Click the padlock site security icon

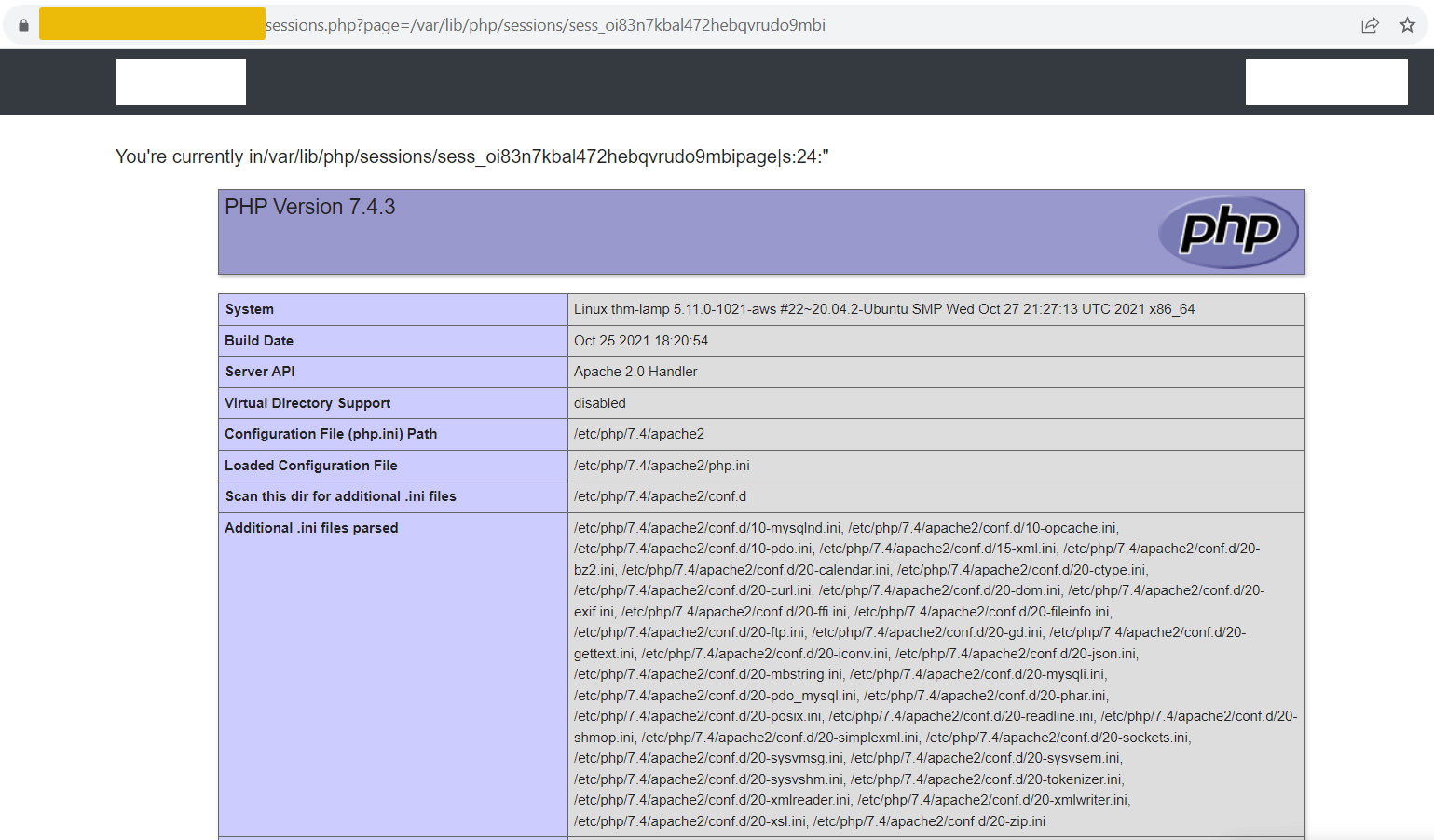point(23,25)
